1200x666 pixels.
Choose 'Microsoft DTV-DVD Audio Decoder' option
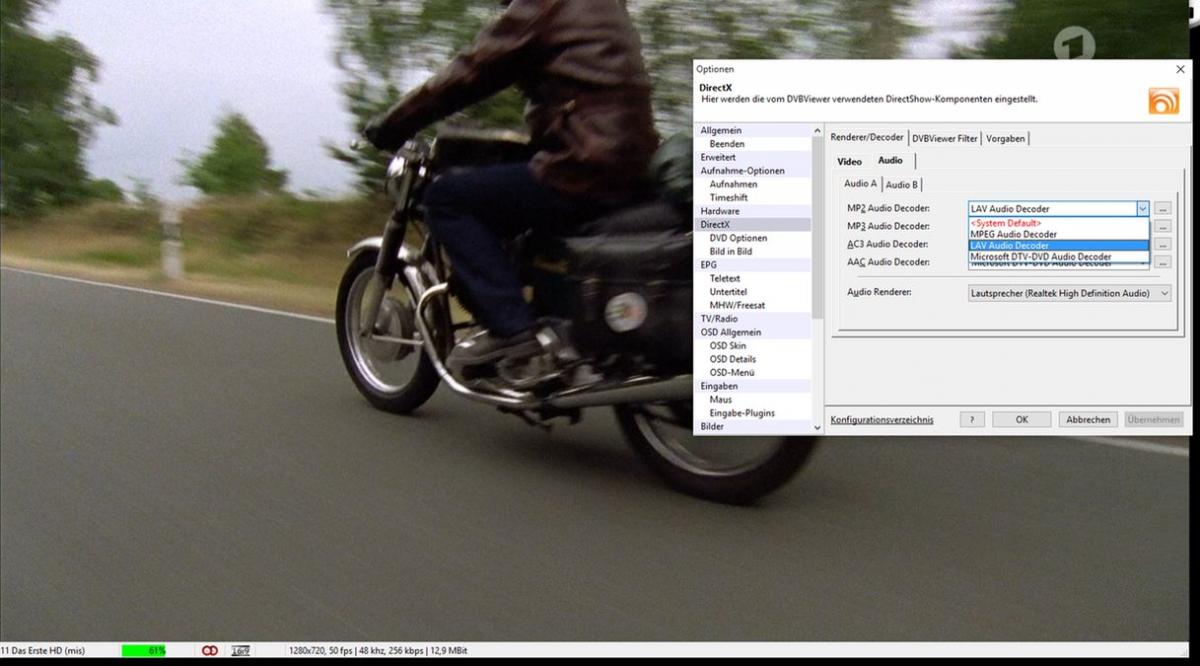click(1058, 256)
